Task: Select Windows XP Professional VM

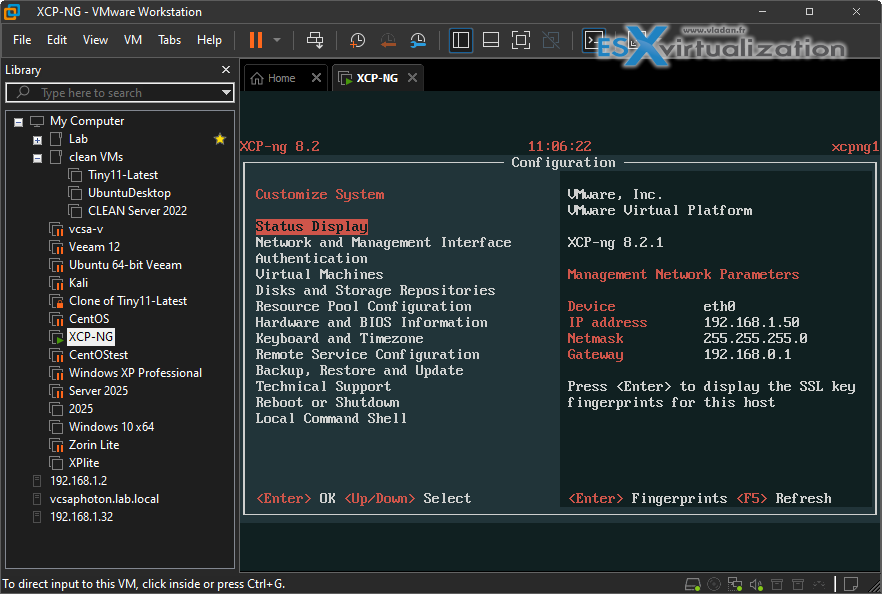Action: point(135,373)
